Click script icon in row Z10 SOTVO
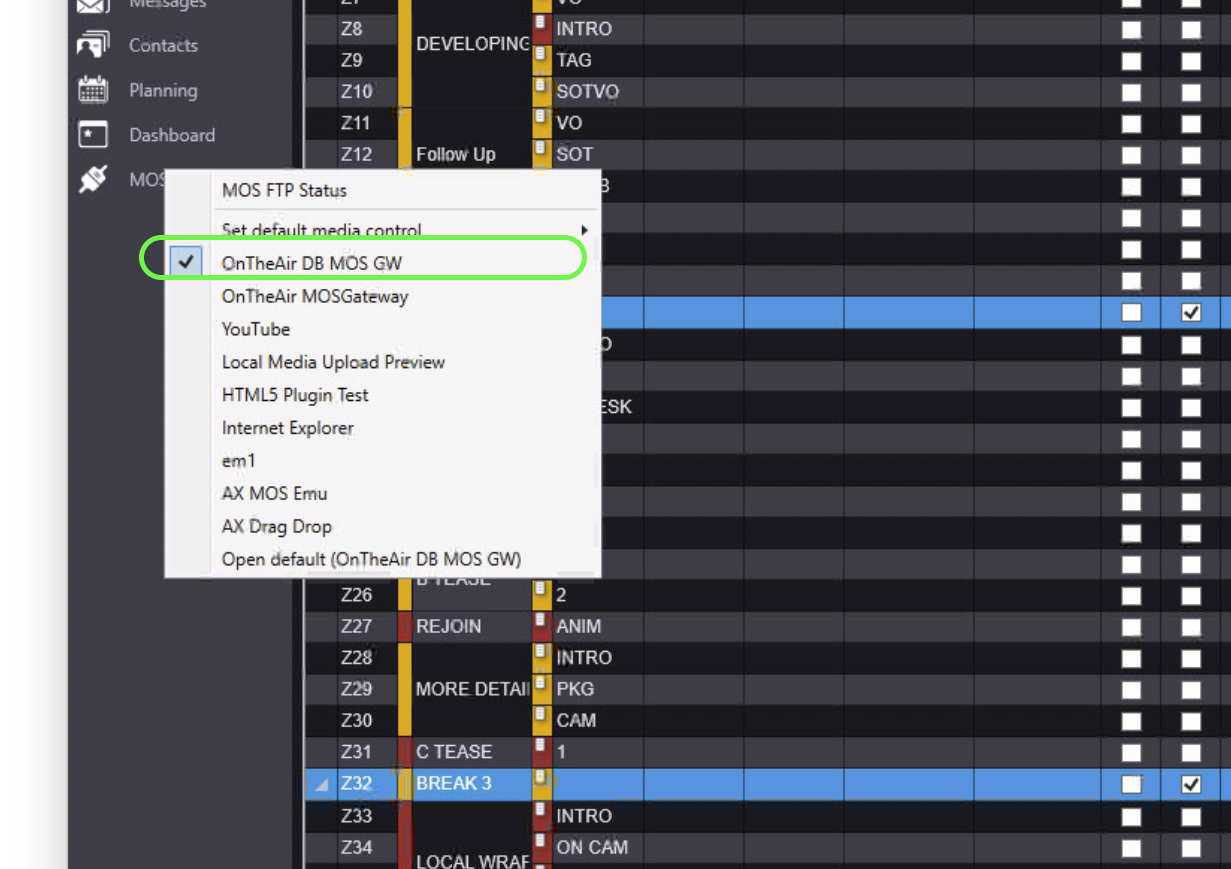 [541, 87]
